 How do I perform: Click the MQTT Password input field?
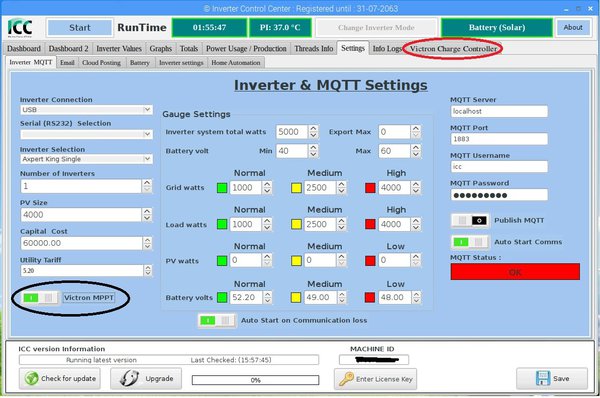tap(499, 195)
